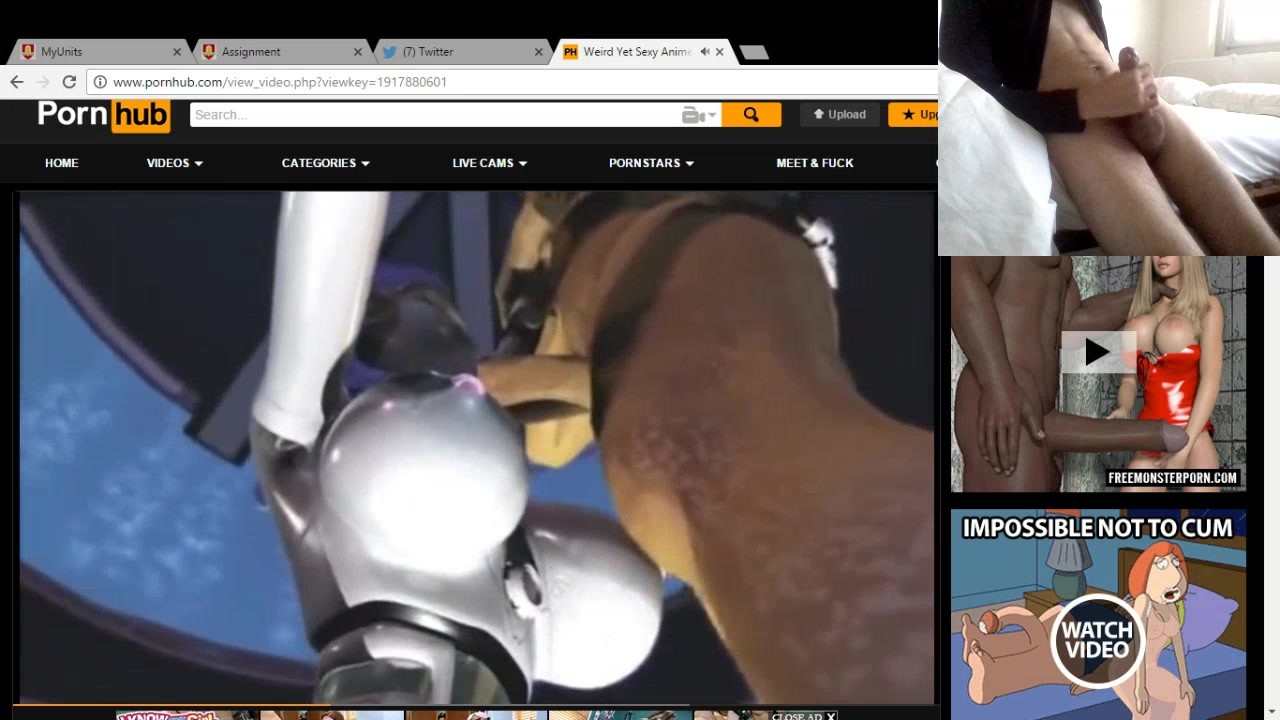The image size is (1280, 720).
Task: Go to the Home menu item
Action: click(61, 163)
